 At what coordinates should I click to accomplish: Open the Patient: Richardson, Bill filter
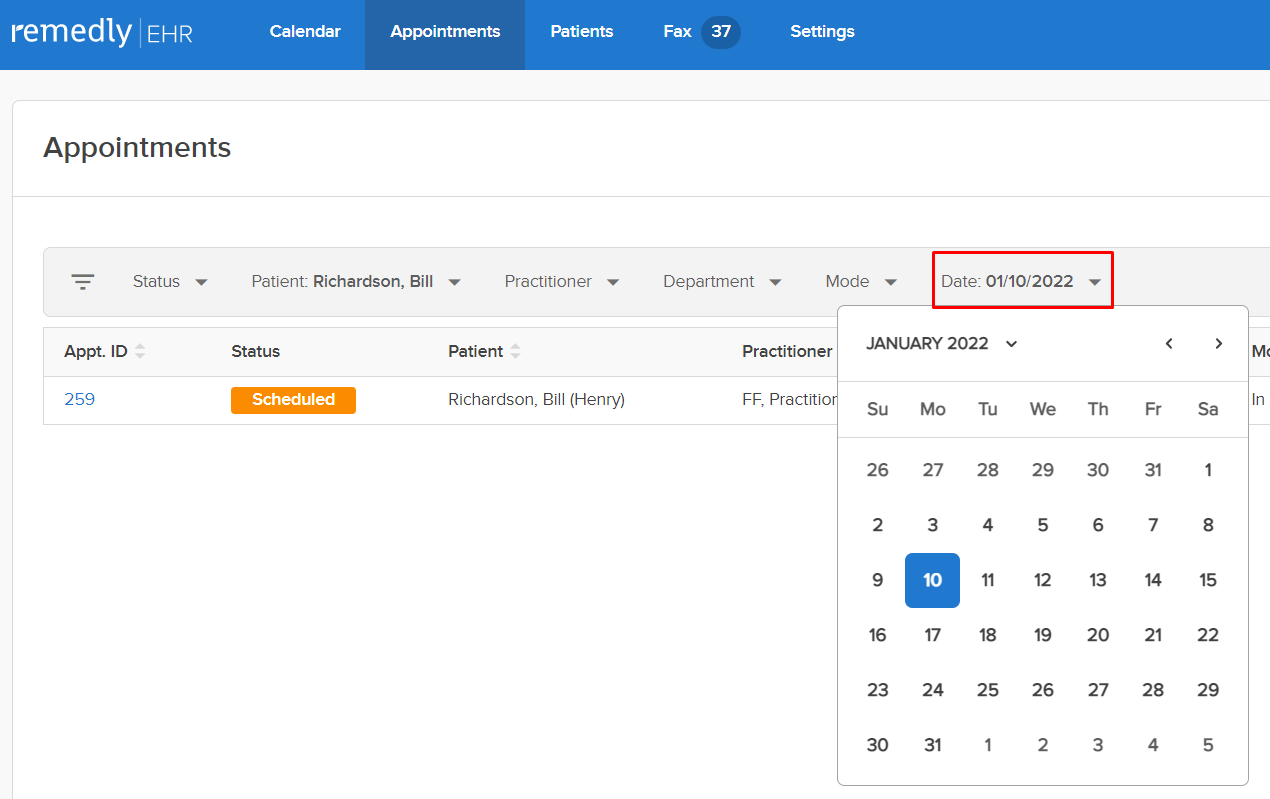coord(356,282)
